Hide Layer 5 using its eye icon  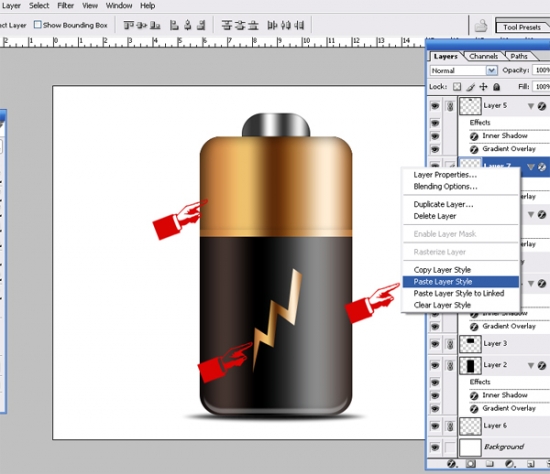point(435,106)
